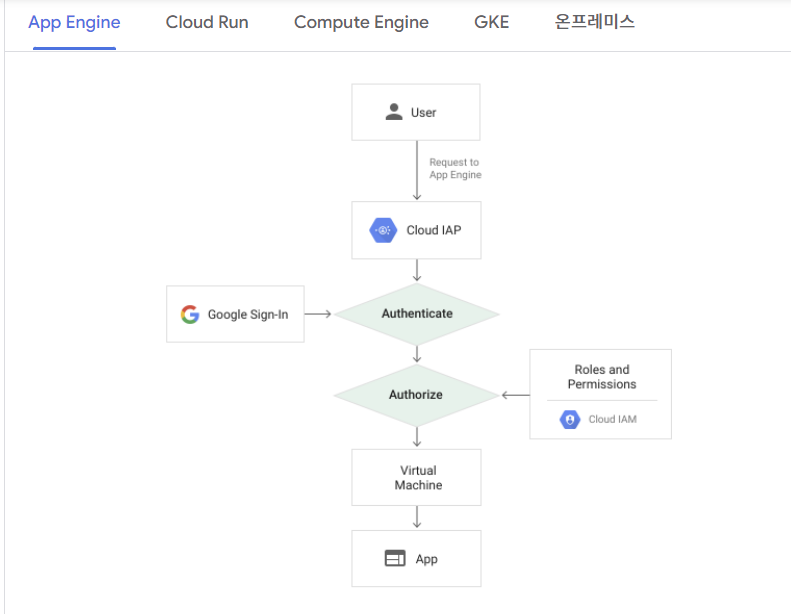Switch to the App Engine tab
Screen dimensions: 791x614
pyautogui.click(x=74, y=22)
